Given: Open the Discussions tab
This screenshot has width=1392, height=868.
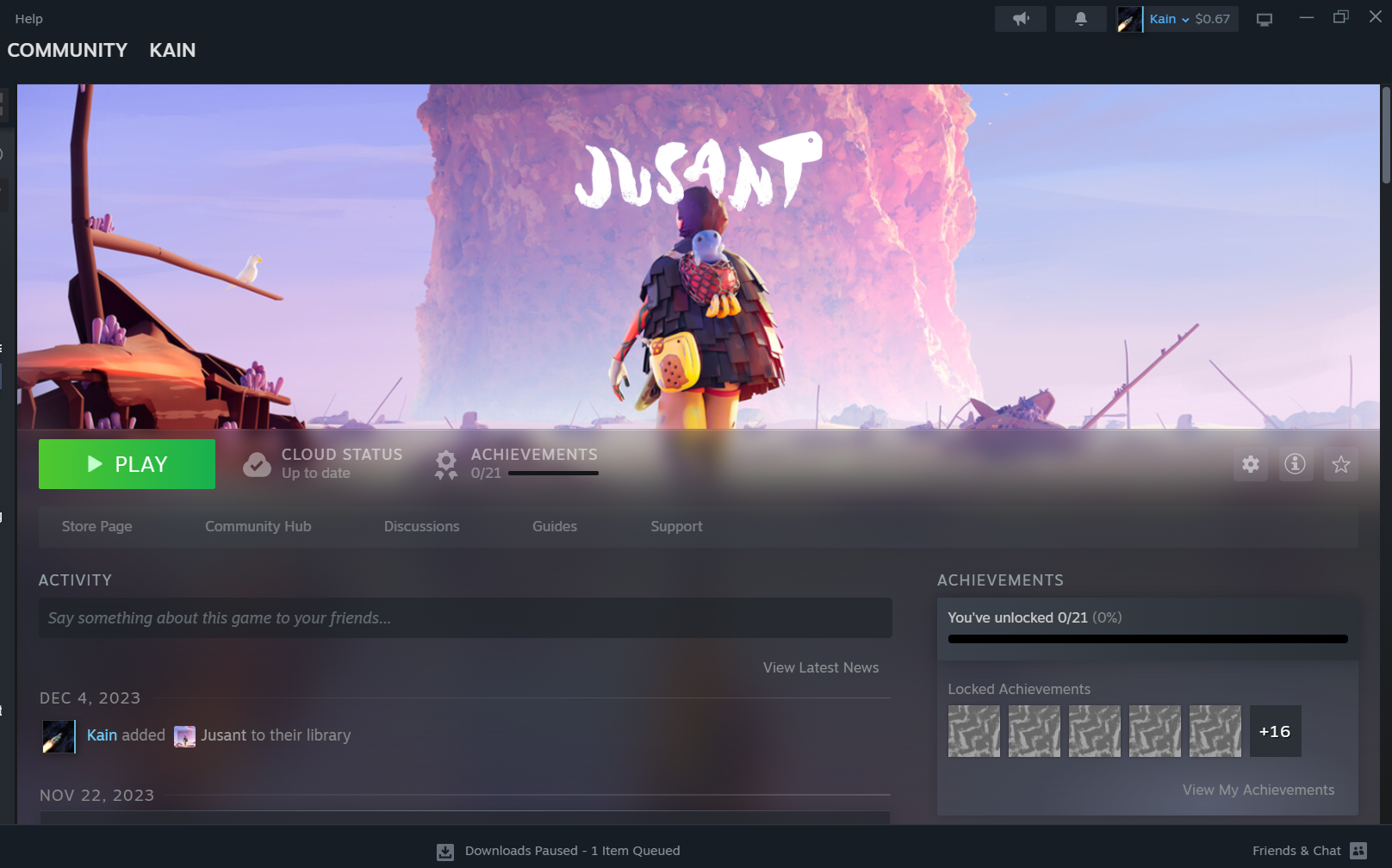Looking at the screenshot, I should pyautogui.click(x=422, y=526).
